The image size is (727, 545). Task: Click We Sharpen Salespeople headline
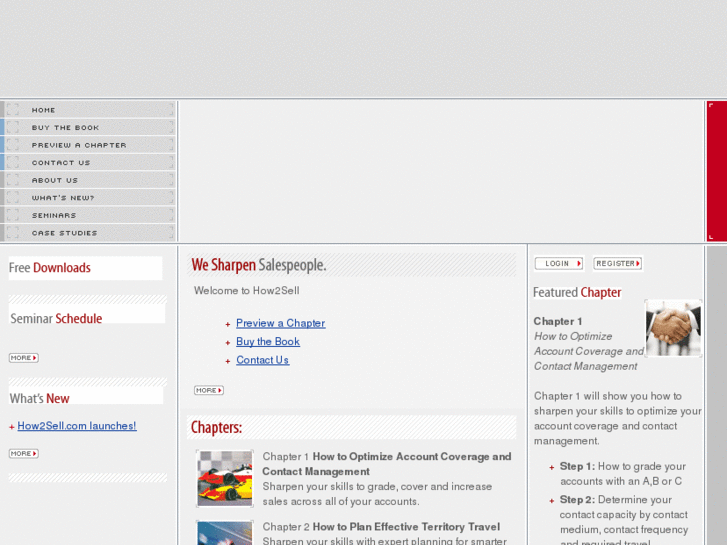(259, 265)
